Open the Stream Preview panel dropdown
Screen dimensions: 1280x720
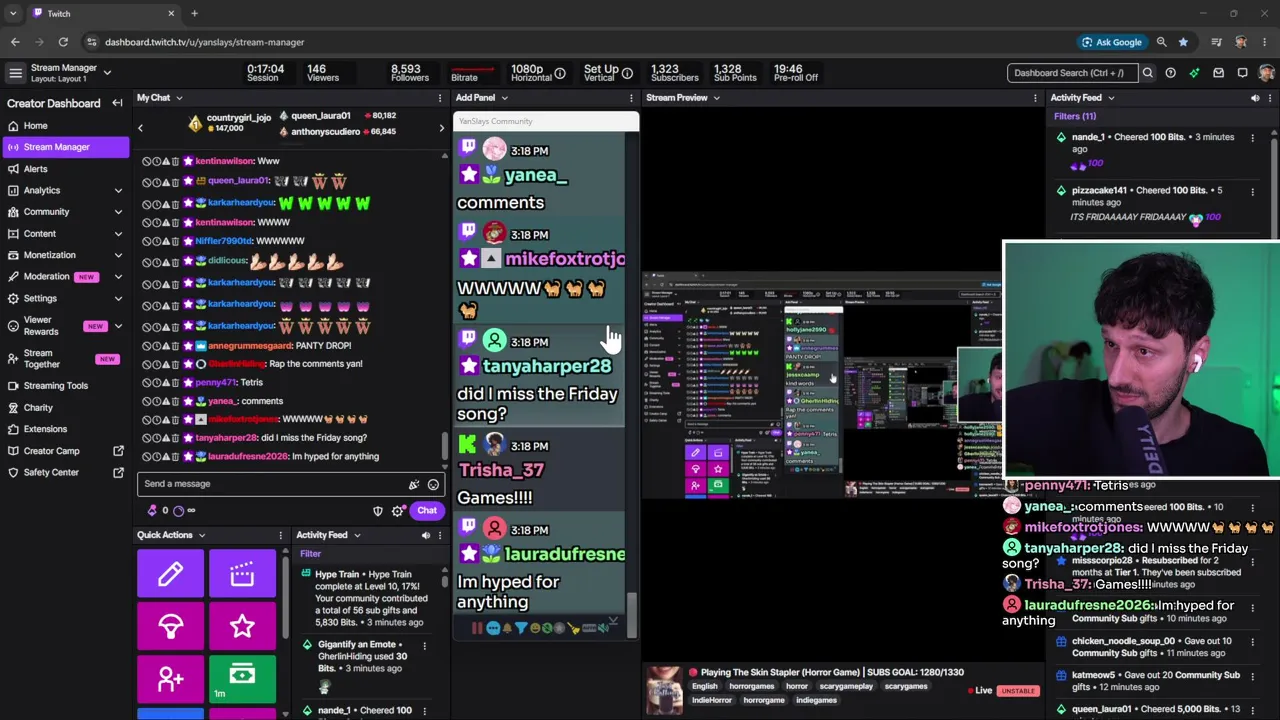(716, 98)
